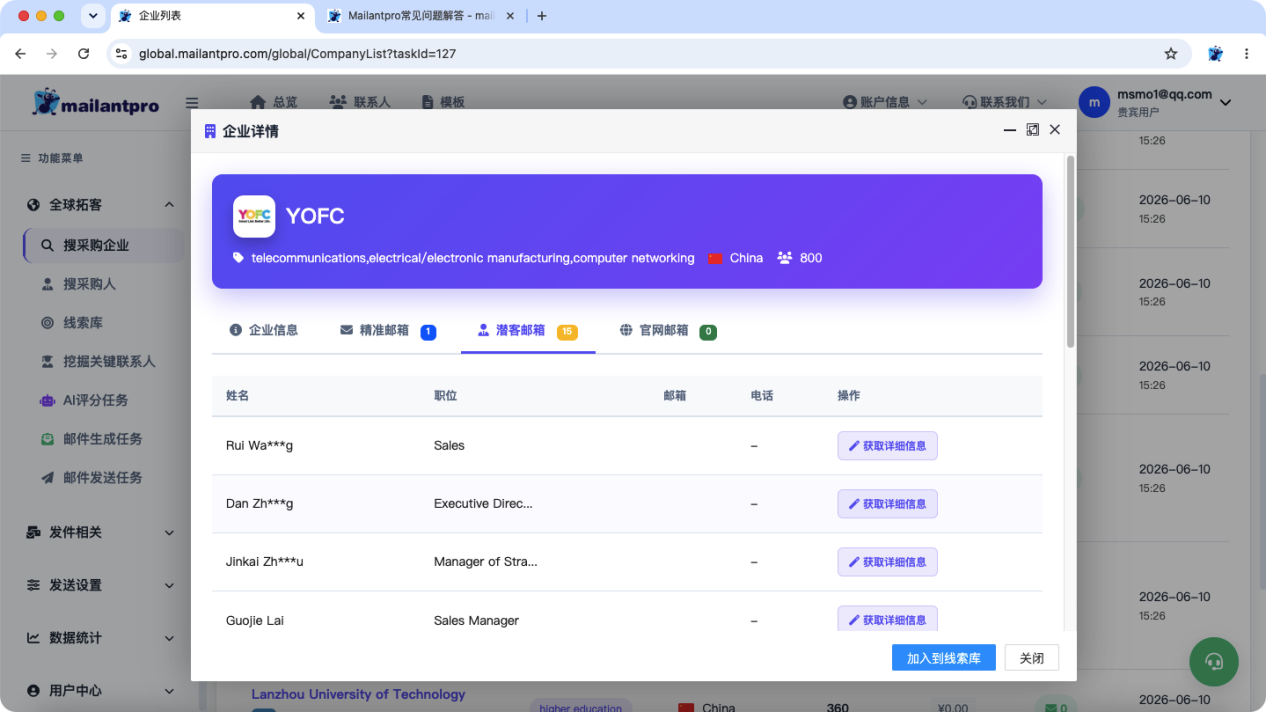Click the Mailantpro extension icon in toolbar

point(1215,53)
